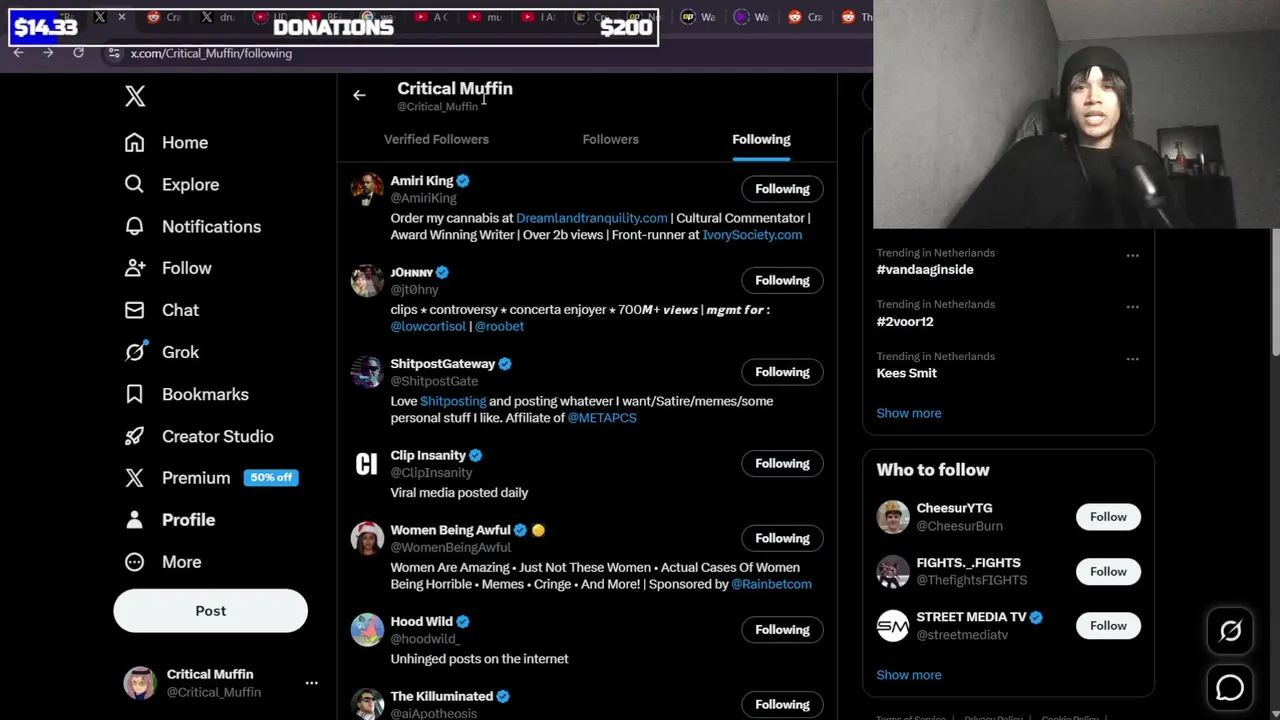Image resolution: width=1280 pixels, height=720 pixels.
Task: Toggle Following button for Clip Insanity
Action: (x=782, y=463)
